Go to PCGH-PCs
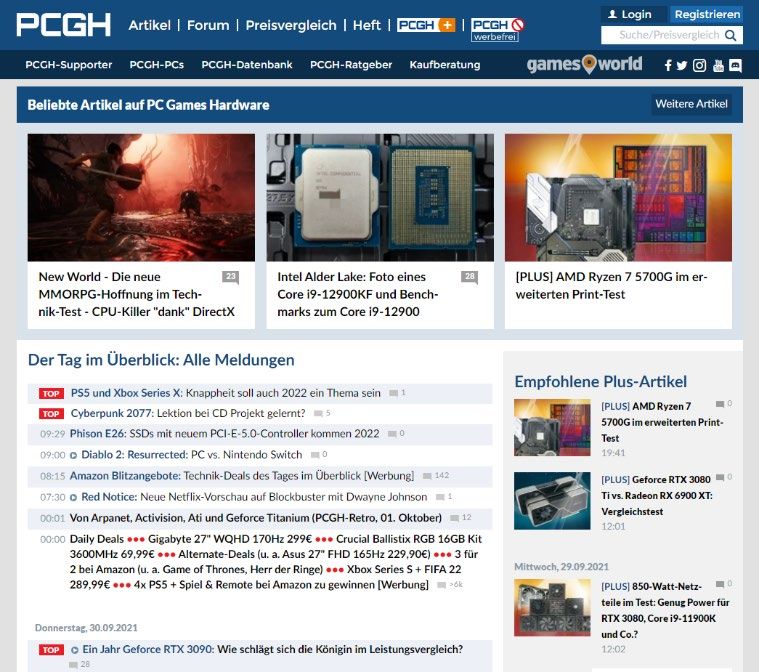 [157, 65]
